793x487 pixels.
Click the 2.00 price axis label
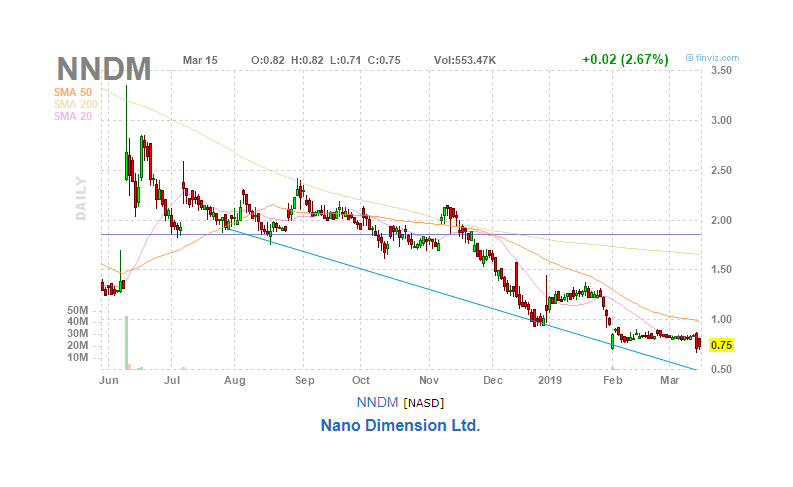721,220
